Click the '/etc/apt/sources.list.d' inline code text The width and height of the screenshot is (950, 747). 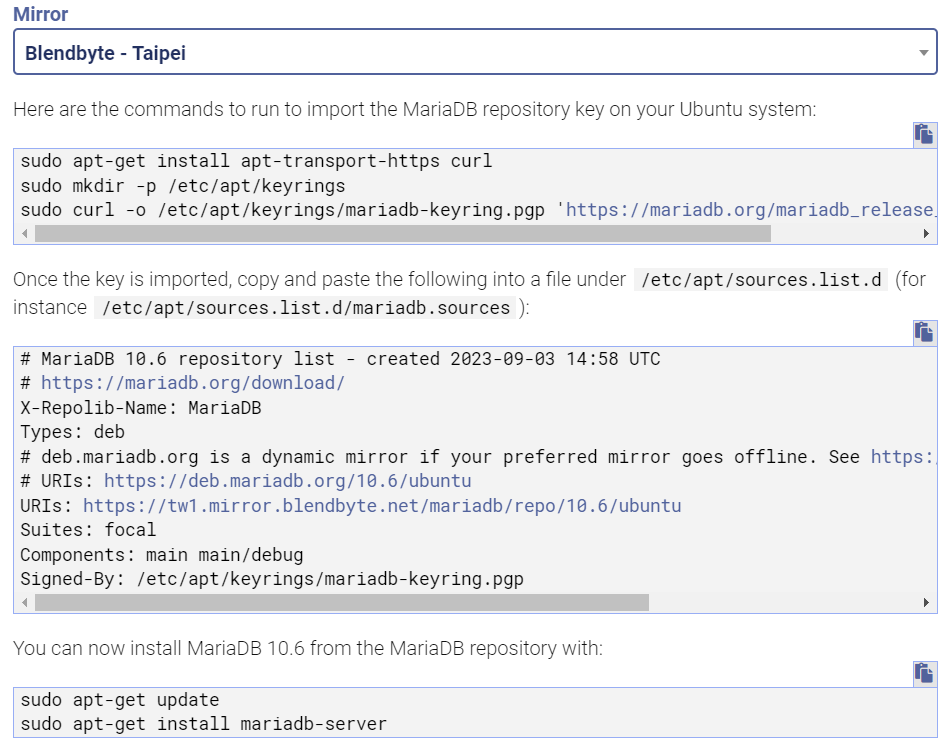[x=761, y=280]
